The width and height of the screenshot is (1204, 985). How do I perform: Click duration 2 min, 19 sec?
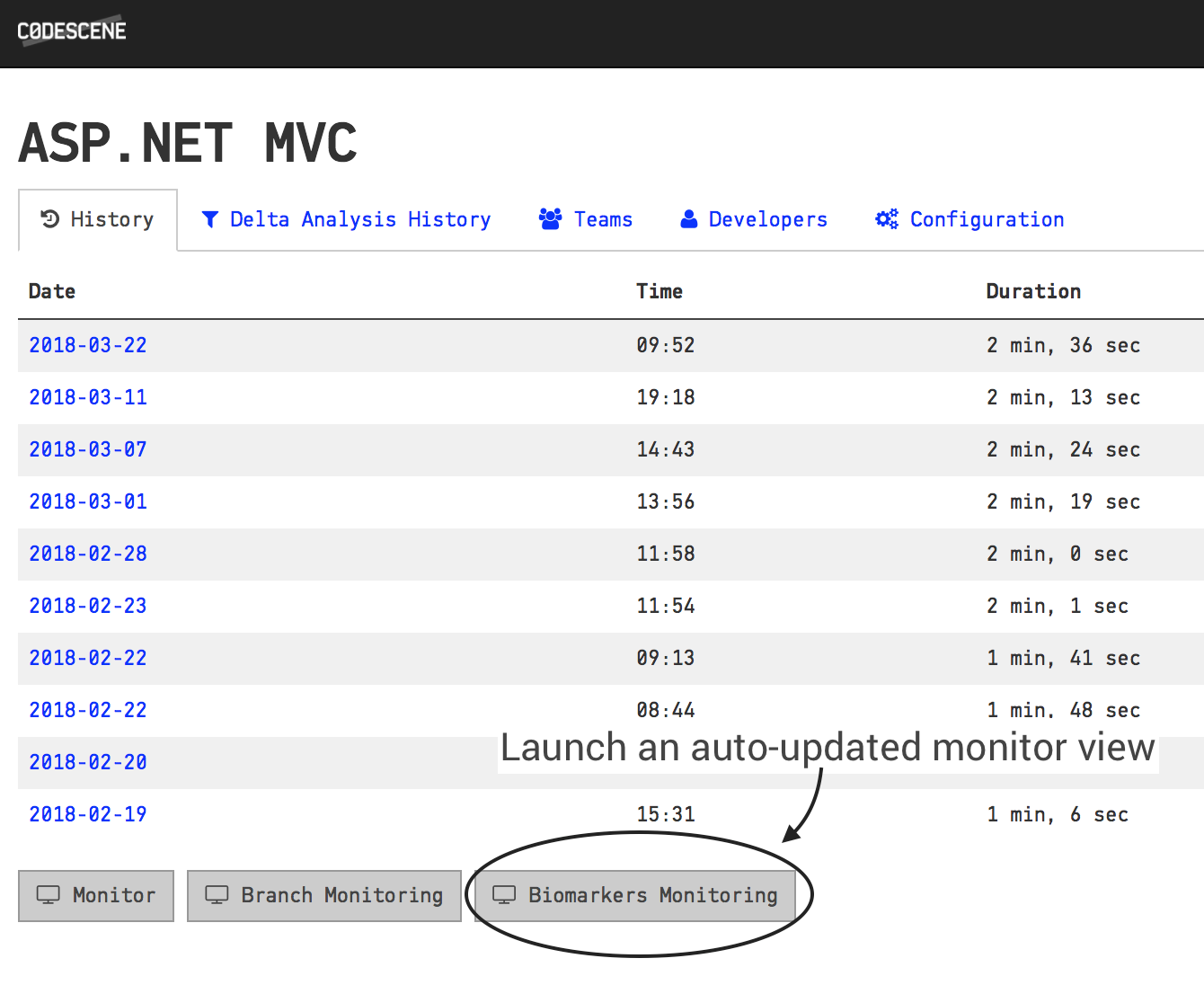point(1064,501)
